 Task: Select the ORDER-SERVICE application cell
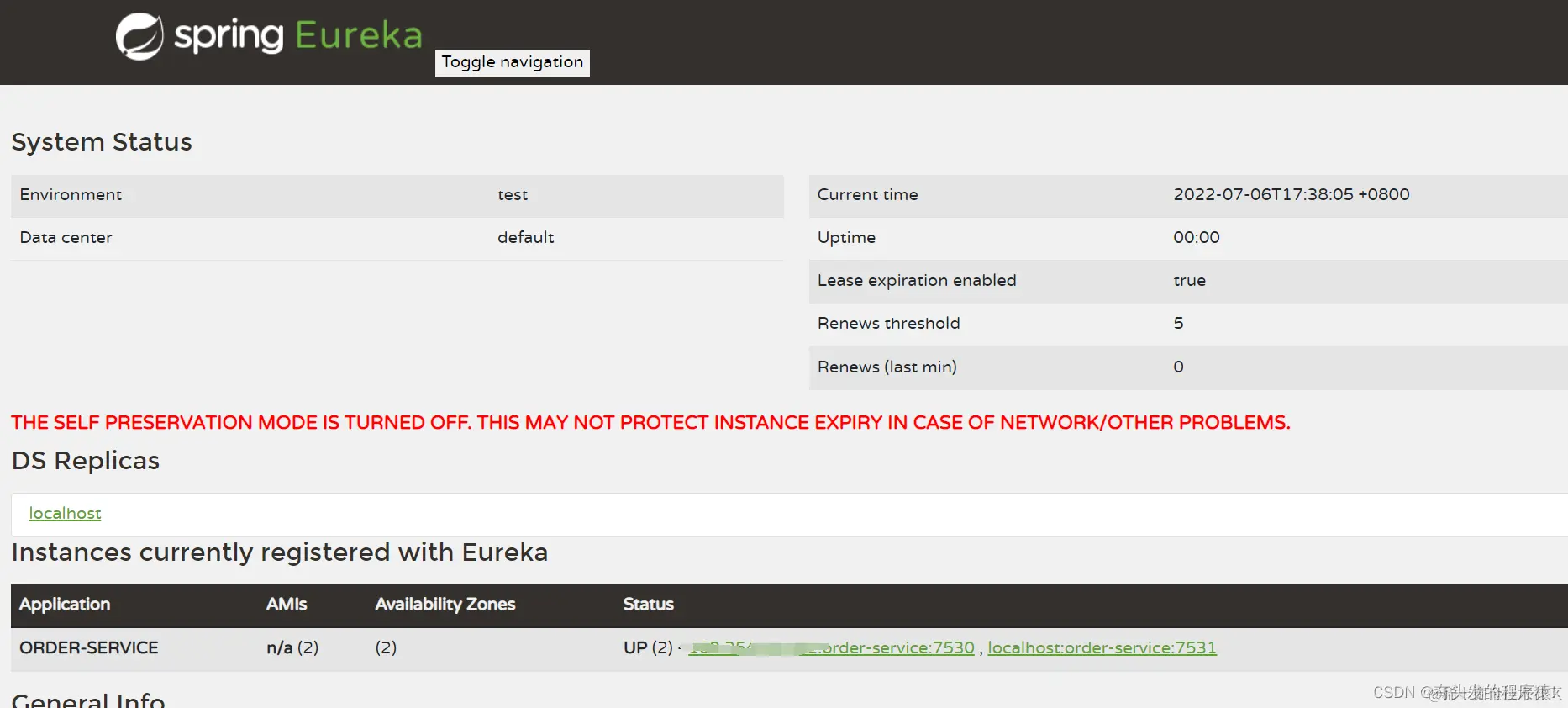pyautogui.click(x=89, y=647)
